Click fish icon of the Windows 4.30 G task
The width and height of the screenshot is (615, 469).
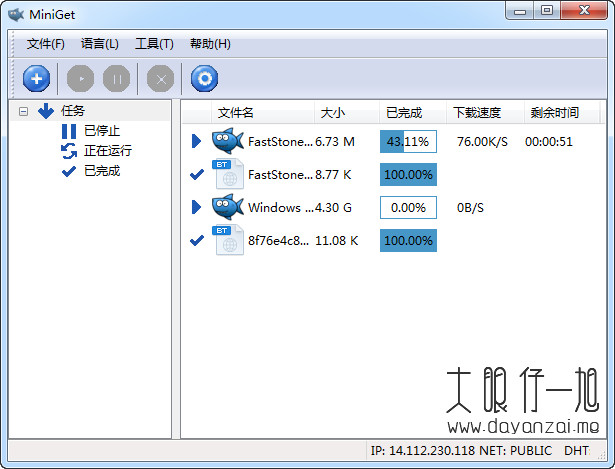228,207
